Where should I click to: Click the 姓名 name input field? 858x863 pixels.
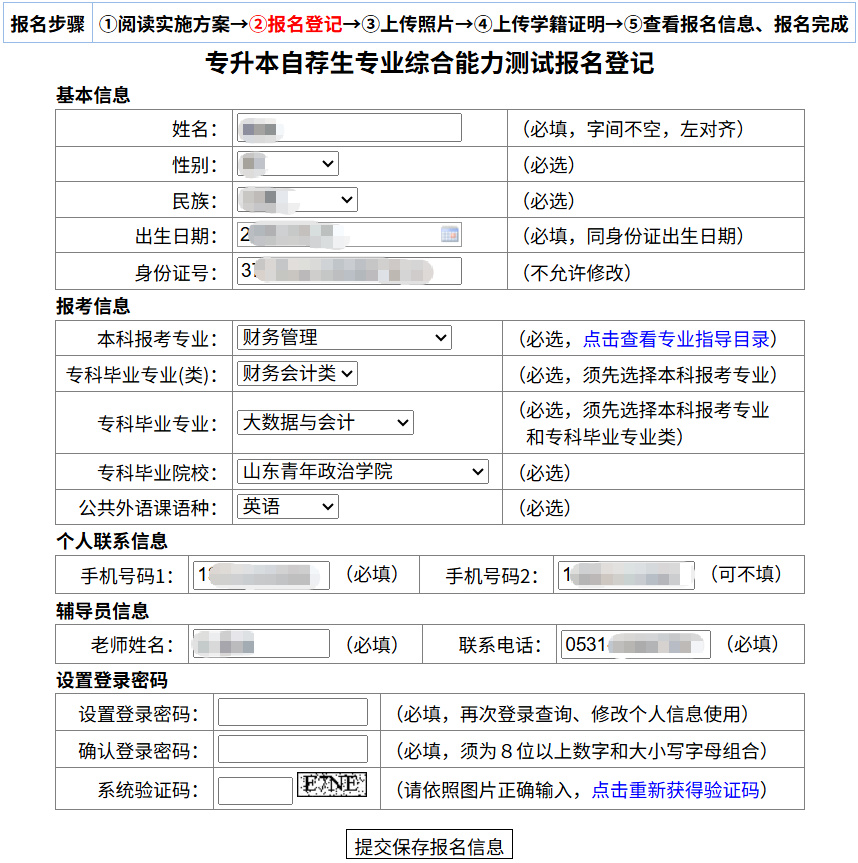(x=349, y=128)
